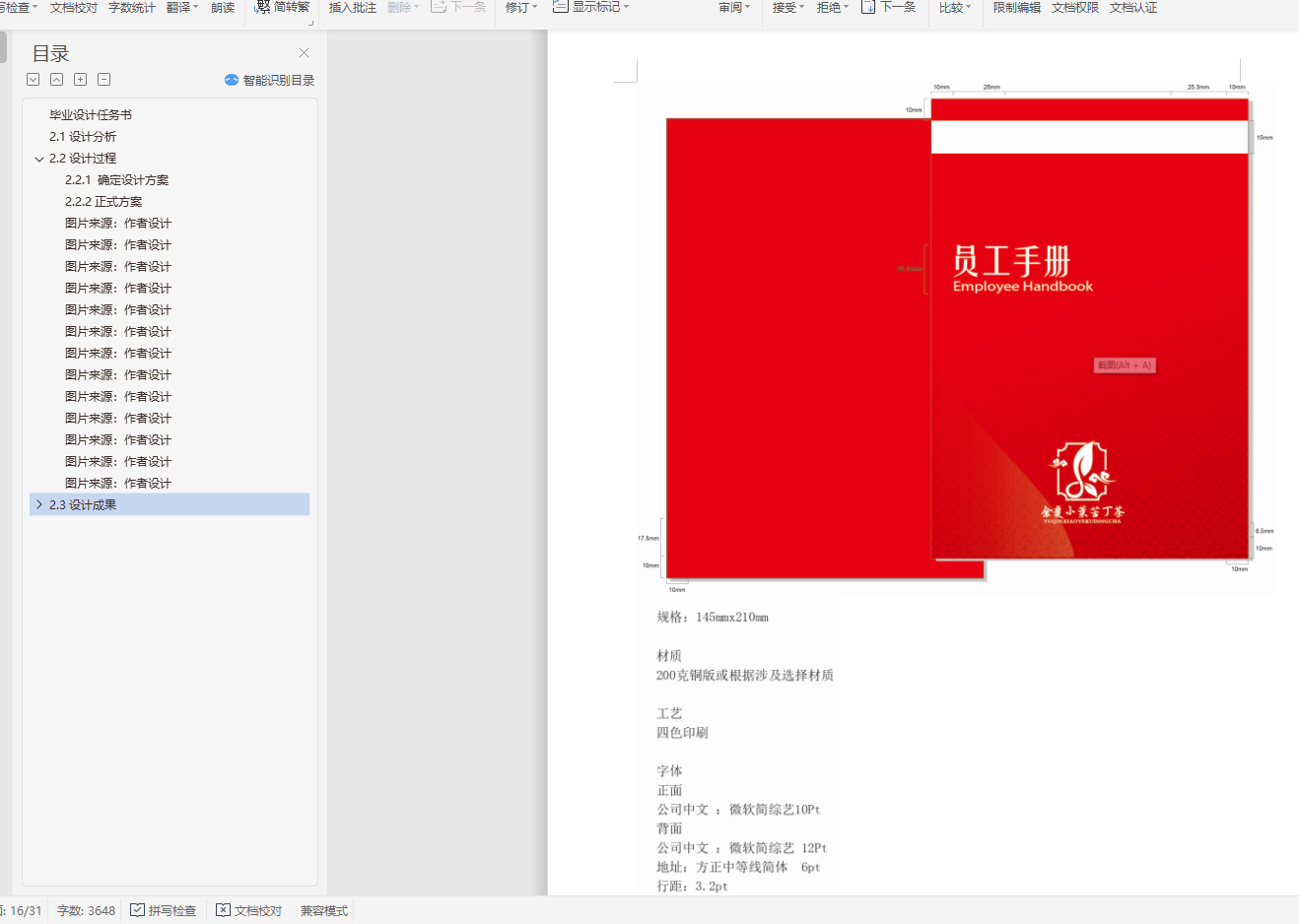The image size is (1299, 924).
Task: Select 2.2.1 确定设计方案 outline entry
Action: pyautogui.click(x=117, y=180)
